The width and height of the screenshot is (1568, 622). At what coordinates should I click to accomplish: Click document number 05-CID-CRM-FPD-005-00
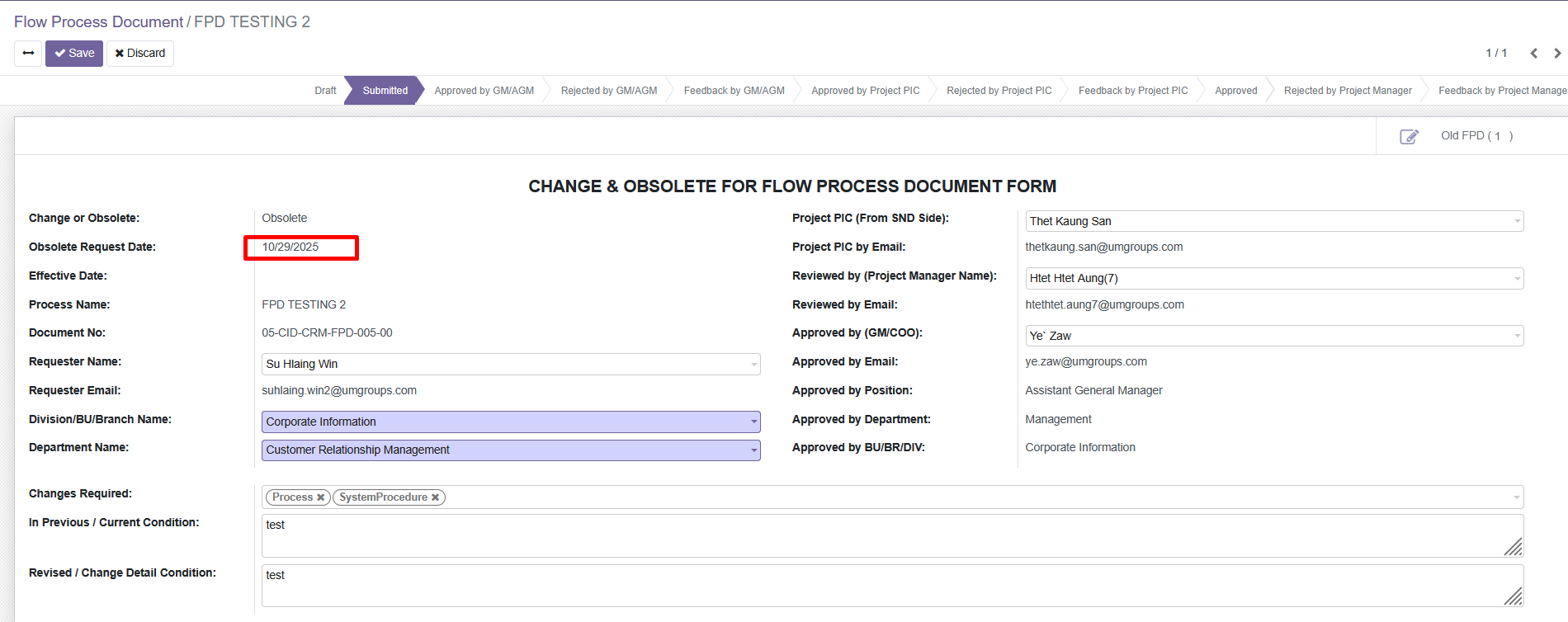click(327, 333)
